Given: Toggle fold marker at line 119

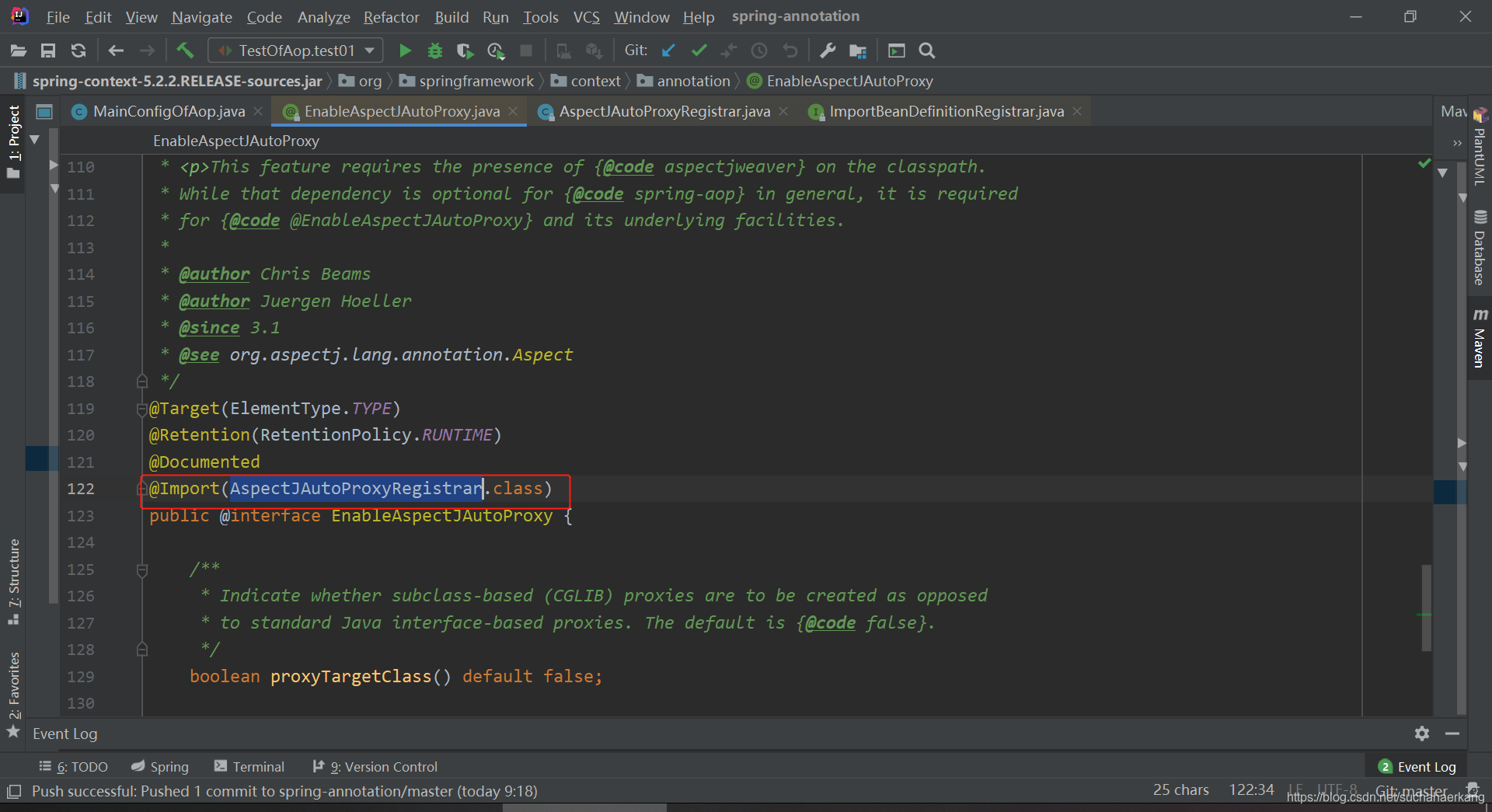Looking at the screenshot, I should (x=142, y=409).
